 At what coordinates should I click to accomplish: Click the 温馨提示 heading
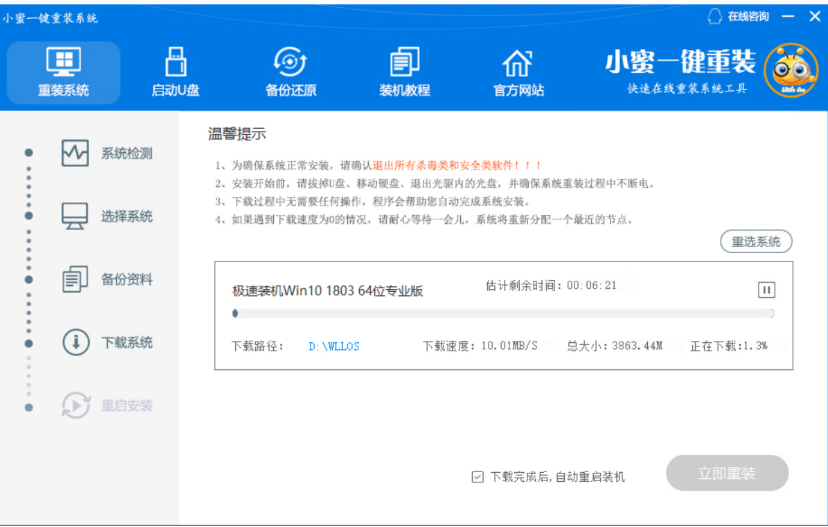coord(237,134)
